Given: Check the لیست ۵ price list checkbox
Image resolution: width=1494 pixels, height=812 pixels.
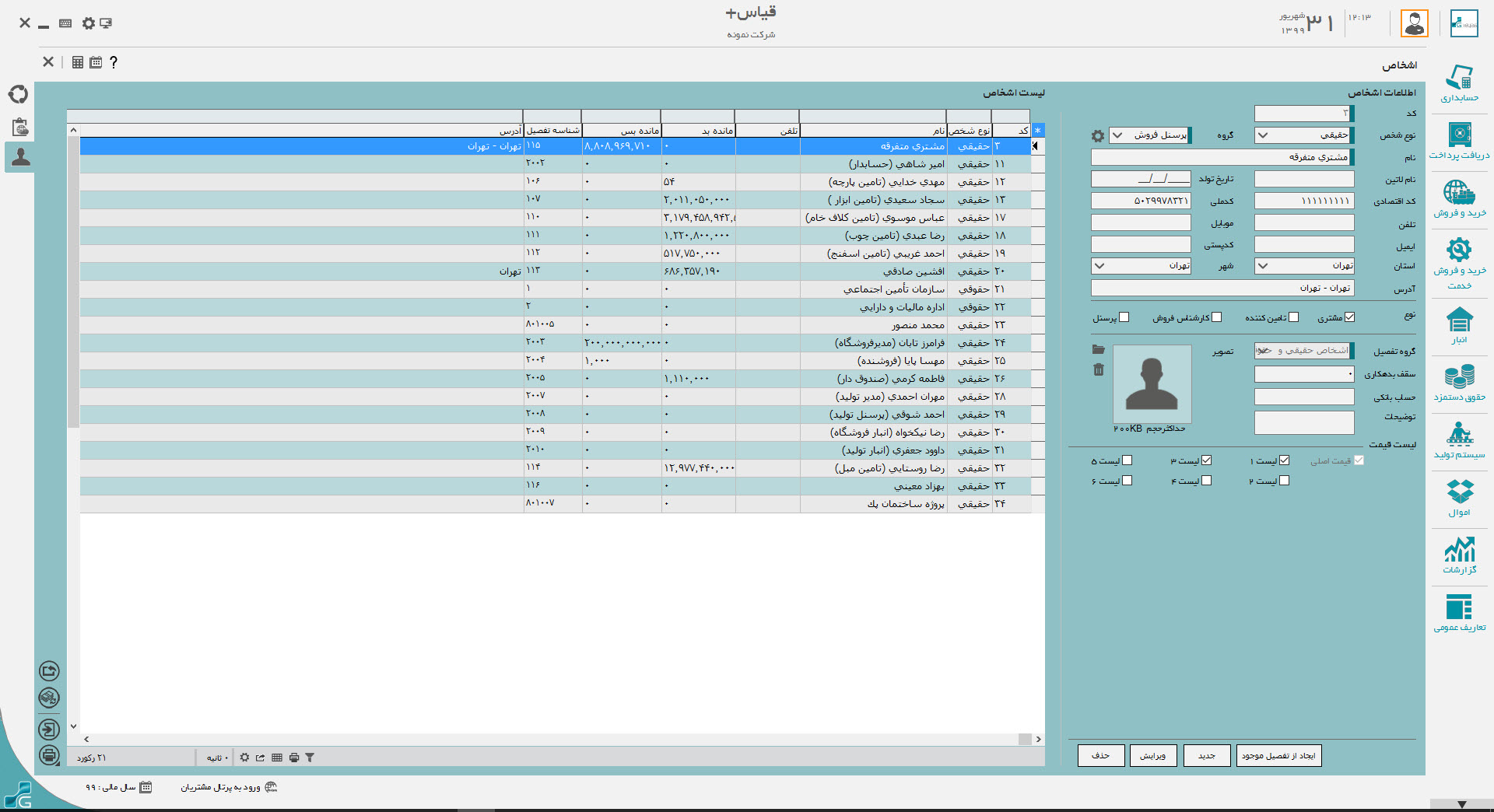Looking at the screenshot, I should click(1128, 460).
